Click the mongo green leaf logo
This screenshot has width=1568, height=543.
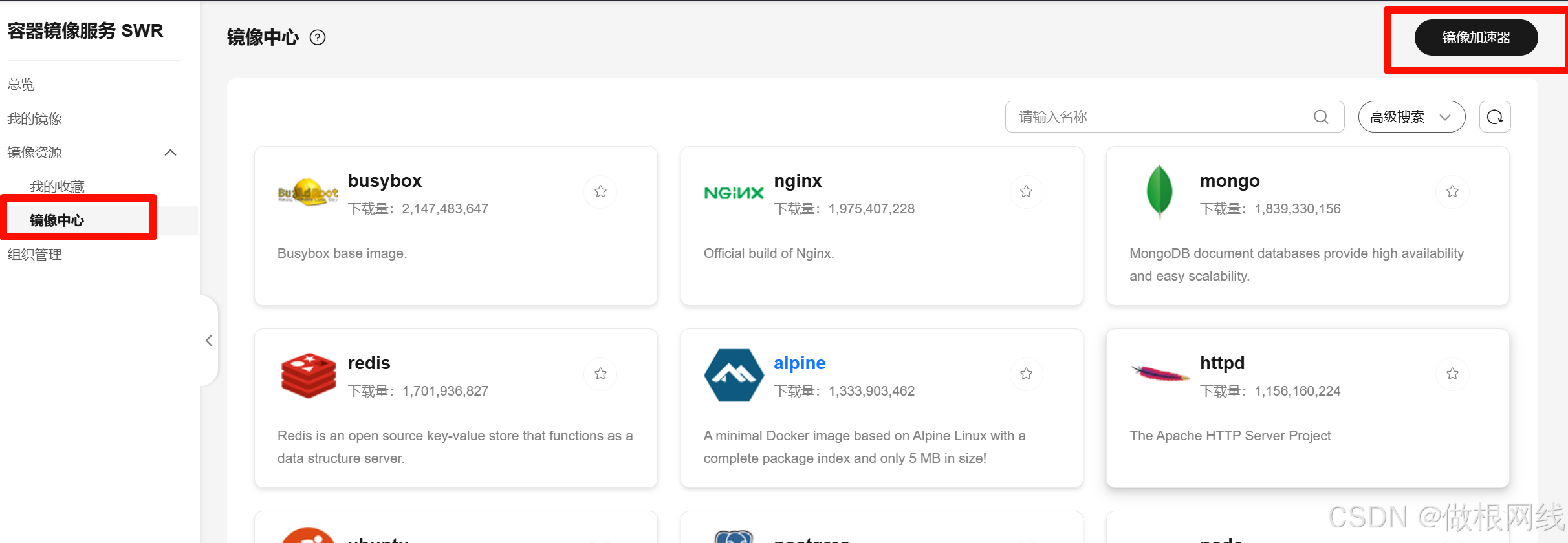[x=1159, y=191]
